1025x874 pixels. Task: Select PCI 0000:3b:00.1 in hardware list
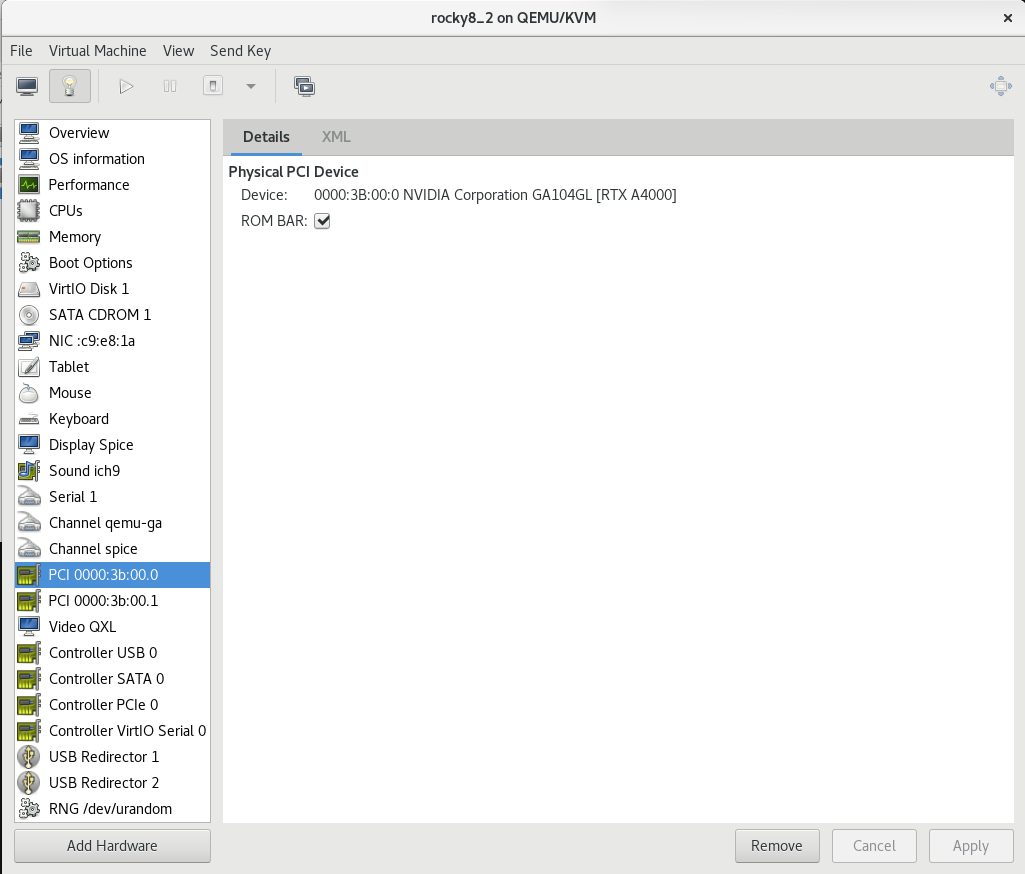(x=103, y=601)
